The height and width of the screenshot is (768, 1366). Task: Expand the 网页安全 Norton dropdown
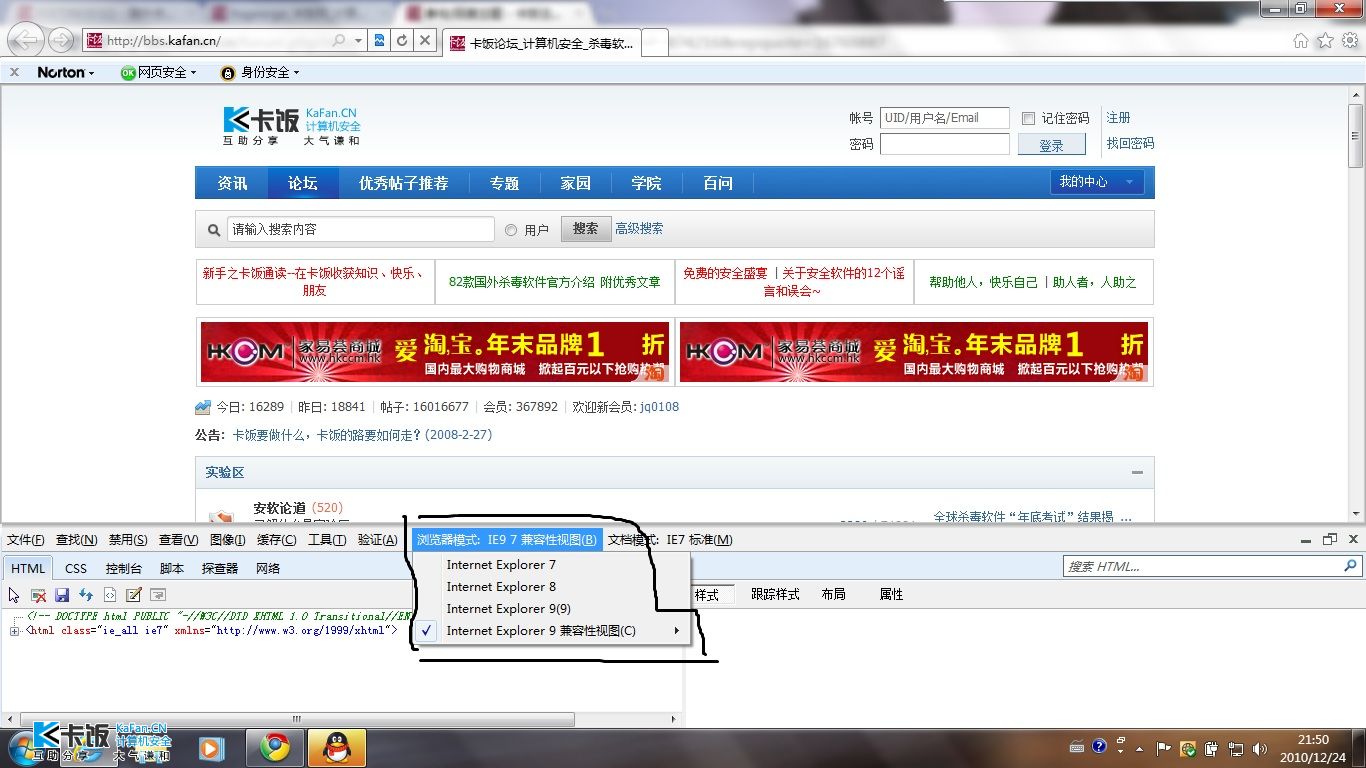(x=158, y=72)
